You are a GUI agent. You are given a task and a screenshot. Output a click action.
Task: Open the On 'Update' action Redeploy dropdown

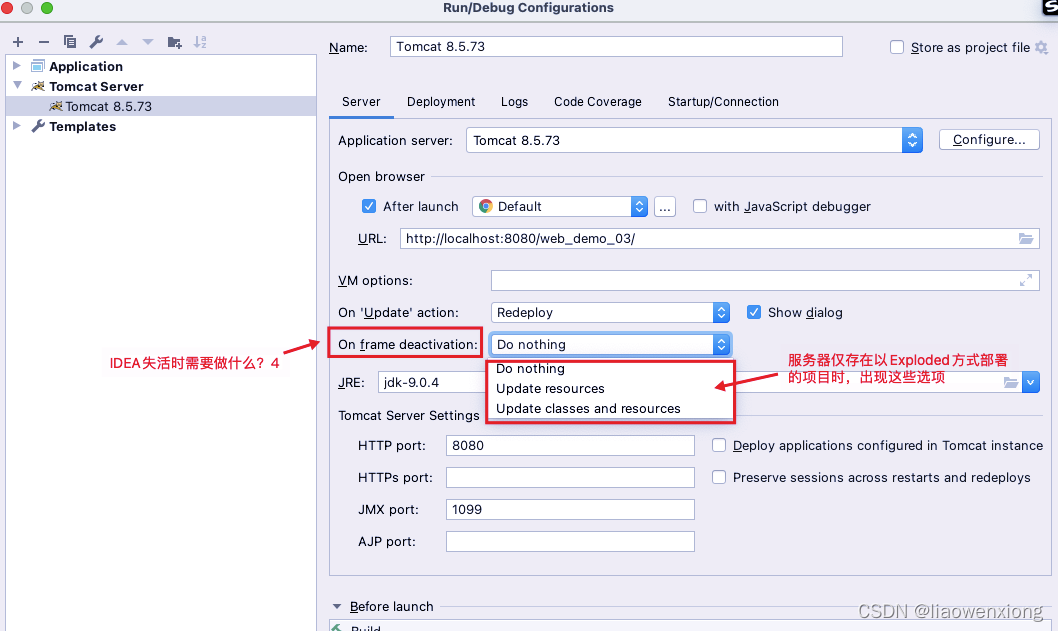721,312
